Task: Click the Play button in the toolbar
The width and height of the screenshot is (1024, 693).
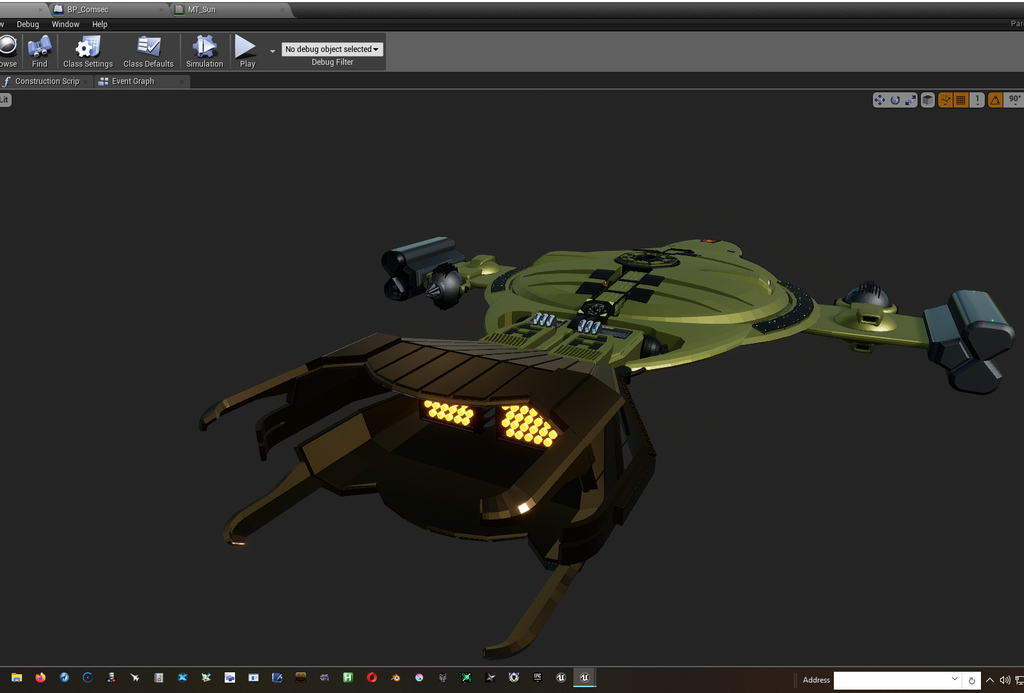Action: [247, 52]
